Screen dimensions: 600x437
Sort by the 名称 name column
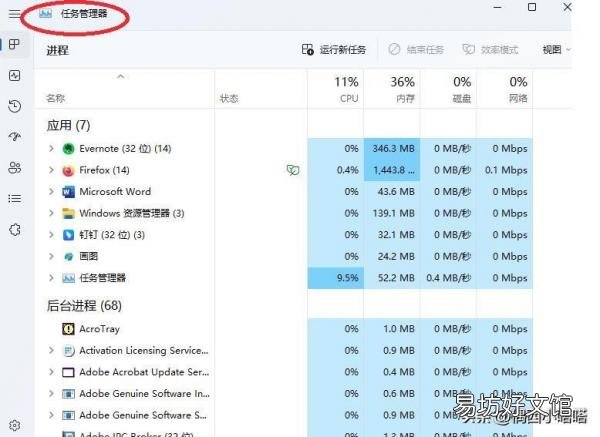(56, 98)
